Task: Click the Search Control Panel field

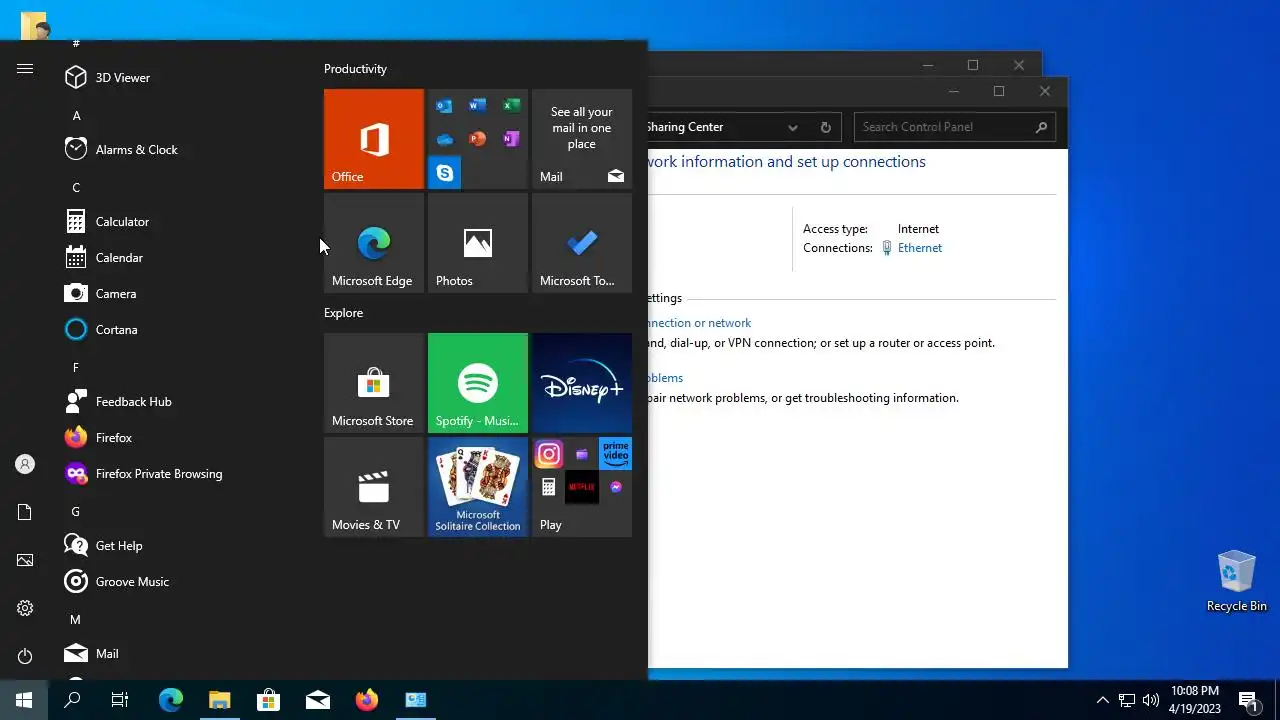Action: 955,127
